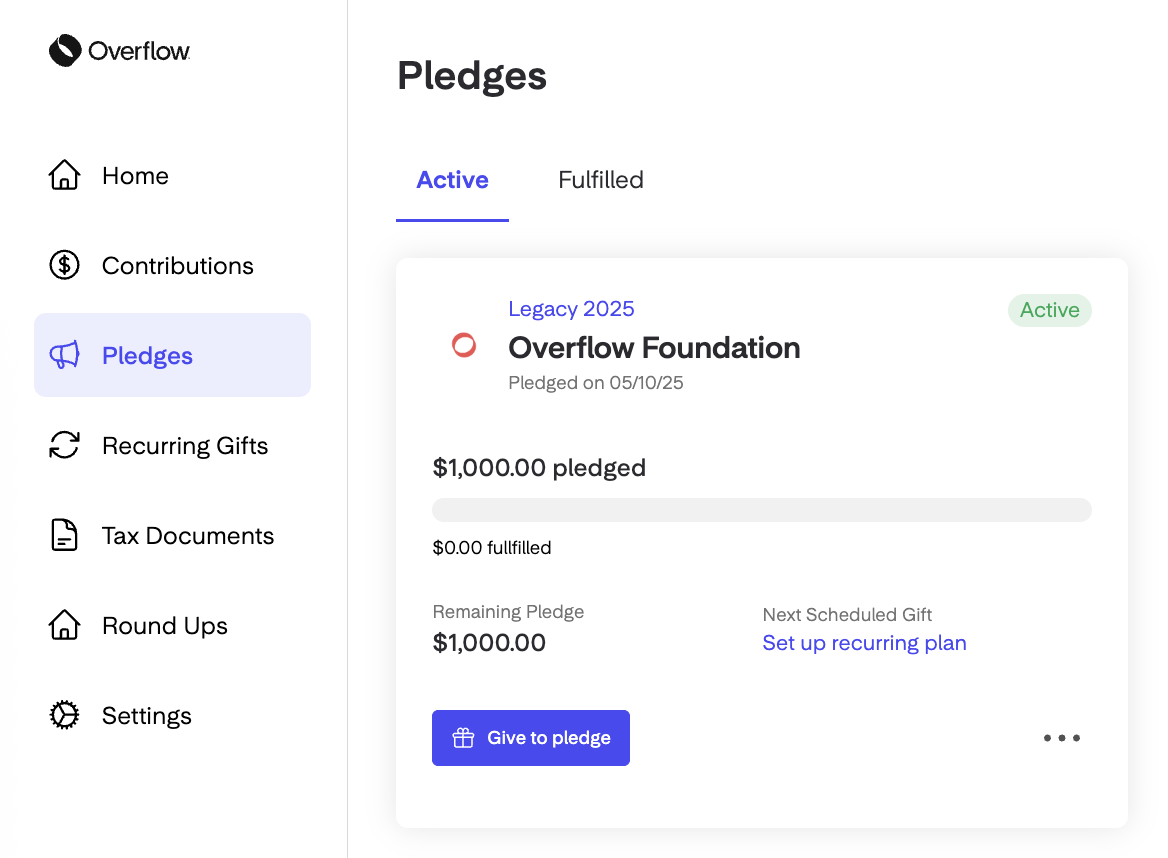Click the Recurring Gifts refresh icon
The width and height of the screenshot is (1168, 858).
pyautogui.click(x=64, y=445)
